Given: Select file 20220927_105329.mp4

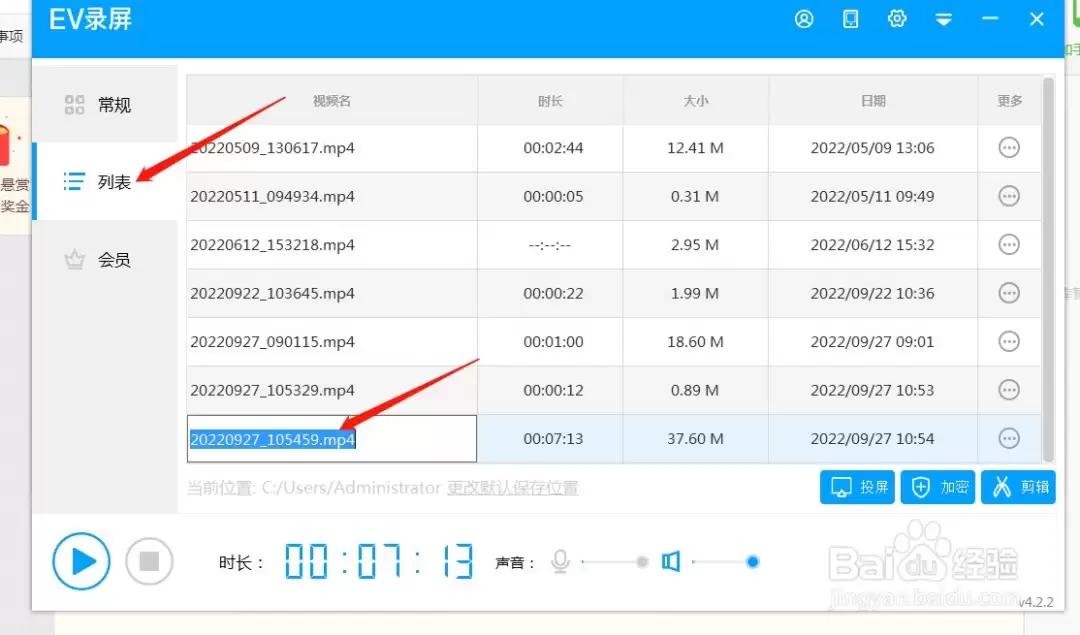Looking at the screenshot, I should tap(272, 391).
